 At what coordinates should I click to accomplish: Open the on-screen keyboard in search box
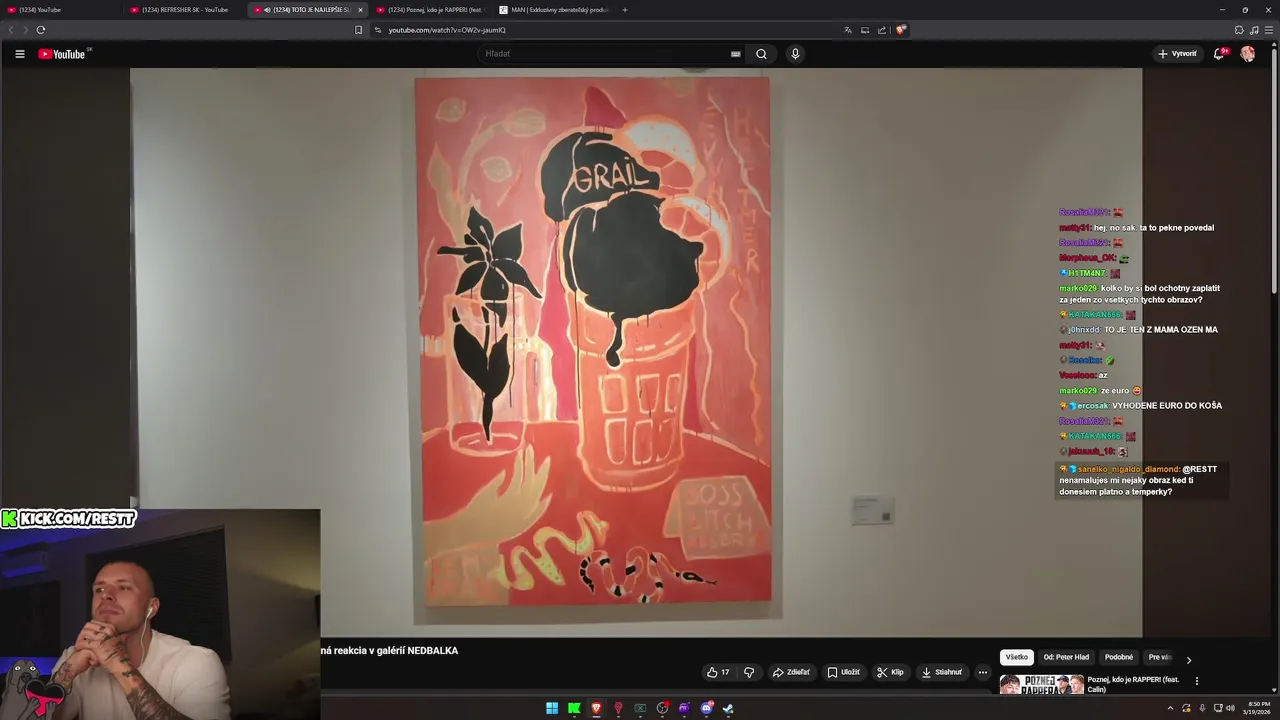point(736,54)
